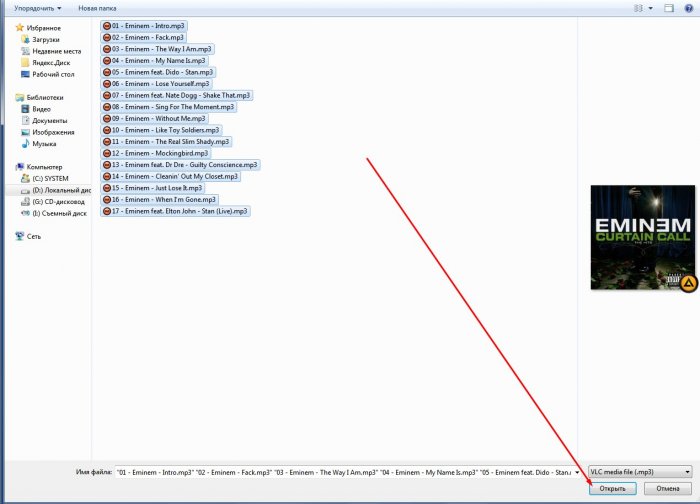Expand view options arrow beside view icon

[651, 7]
